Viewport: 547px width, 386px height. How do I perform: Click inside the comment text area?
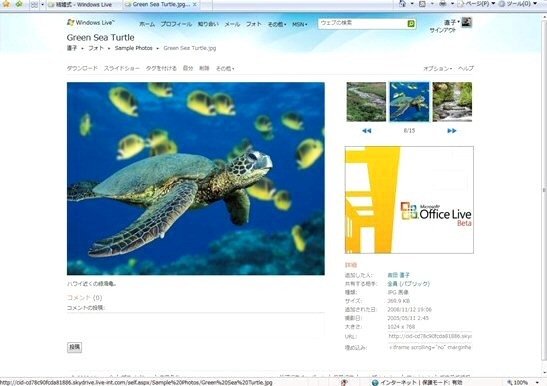pos(196,326)
